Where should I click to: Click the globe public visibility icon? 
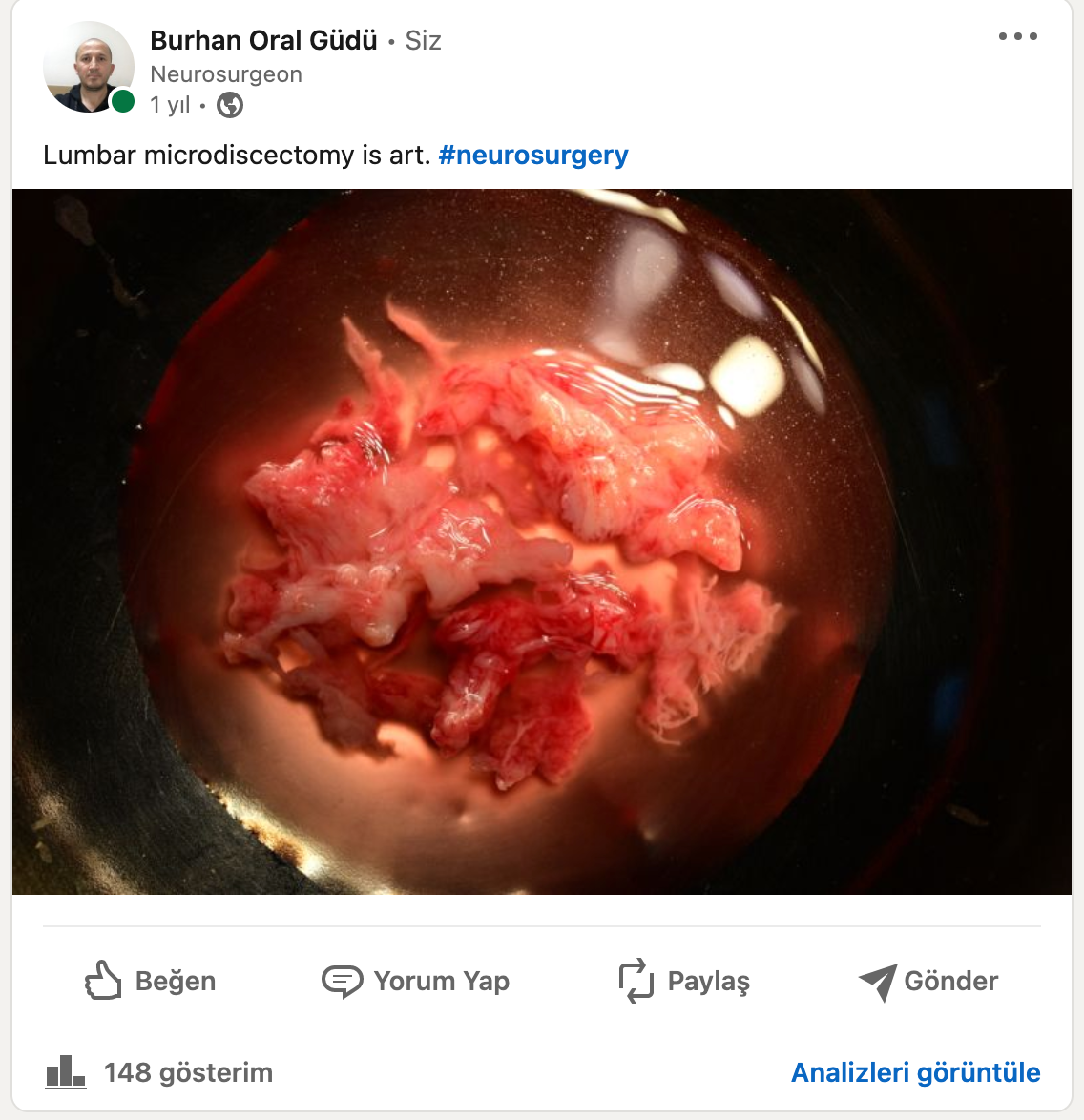coord(229,106)
